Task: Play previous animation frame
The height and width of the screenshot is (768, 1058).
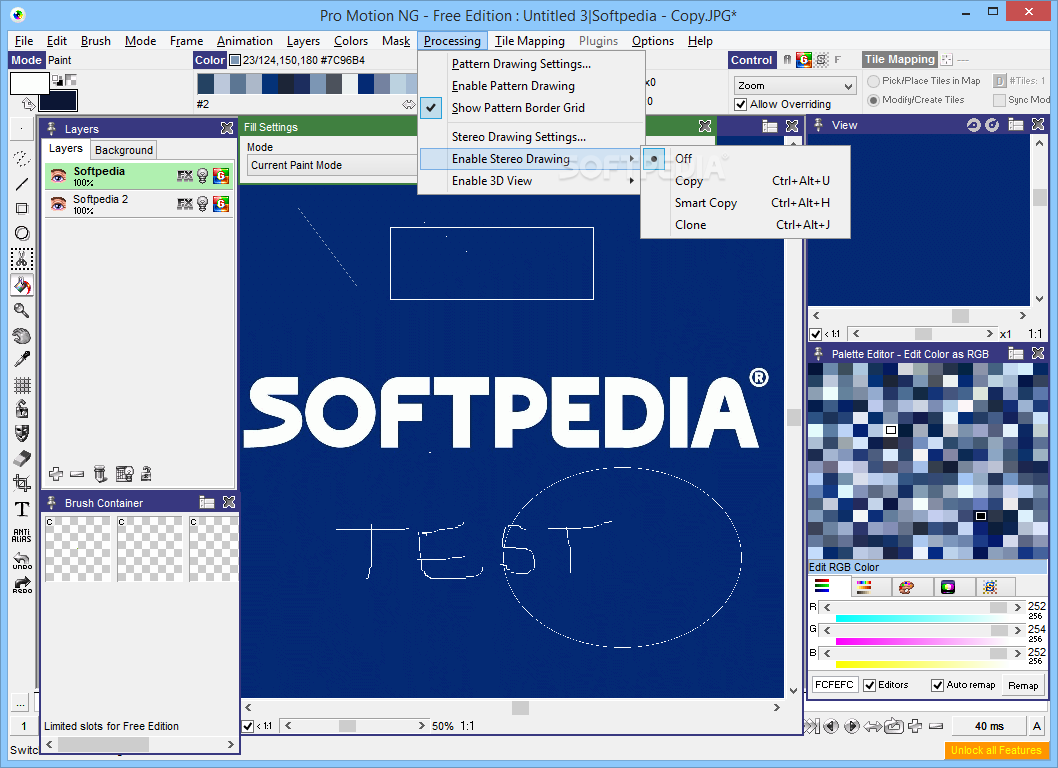Action: tap(831, 726)
